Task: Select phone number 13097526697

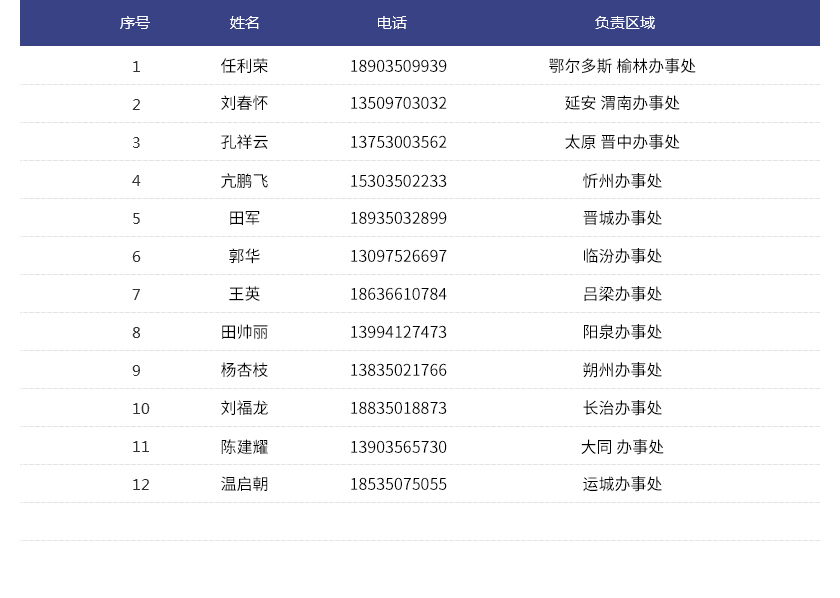Action: [x=398, y=256]
